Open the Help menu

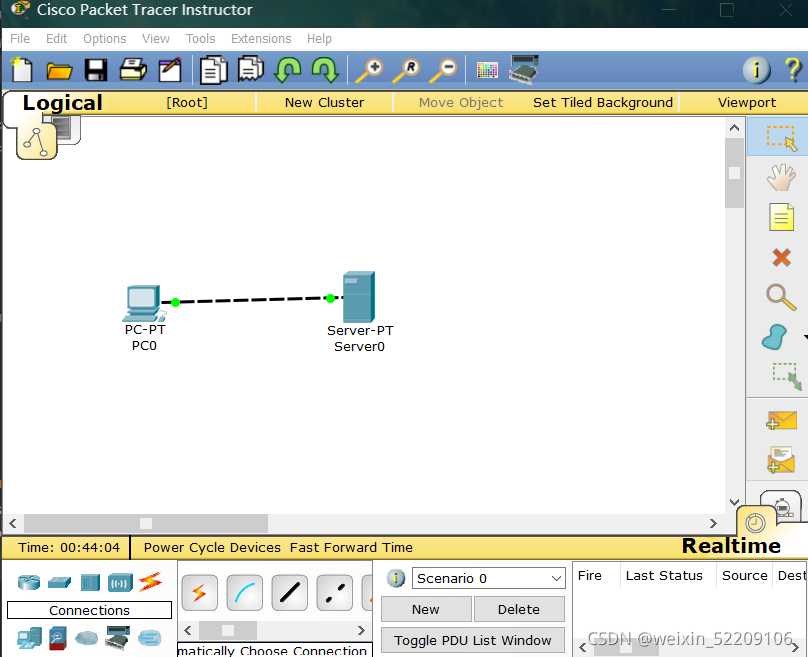[x=319, y=39]
